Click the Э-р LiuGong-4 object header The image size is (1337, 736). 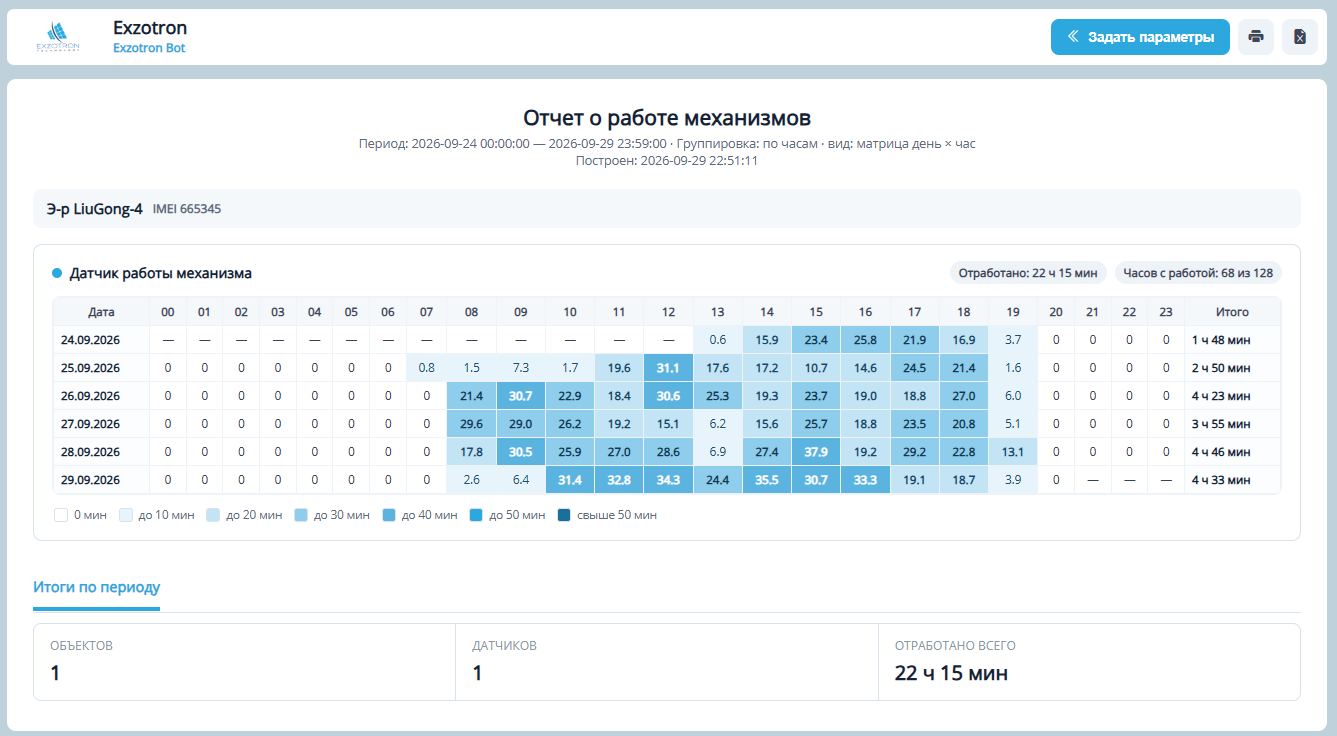click(667, 209)
